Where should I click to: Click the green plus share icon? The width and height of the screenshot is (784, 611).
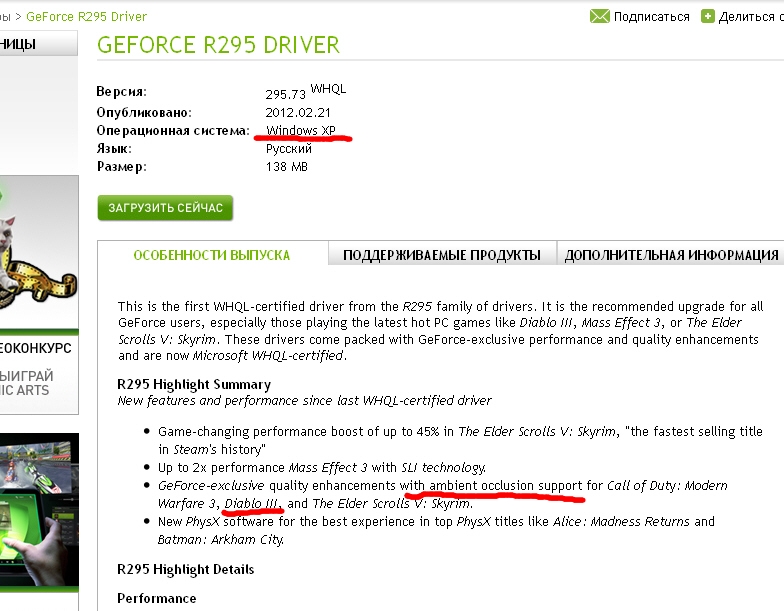pos(708,16)
